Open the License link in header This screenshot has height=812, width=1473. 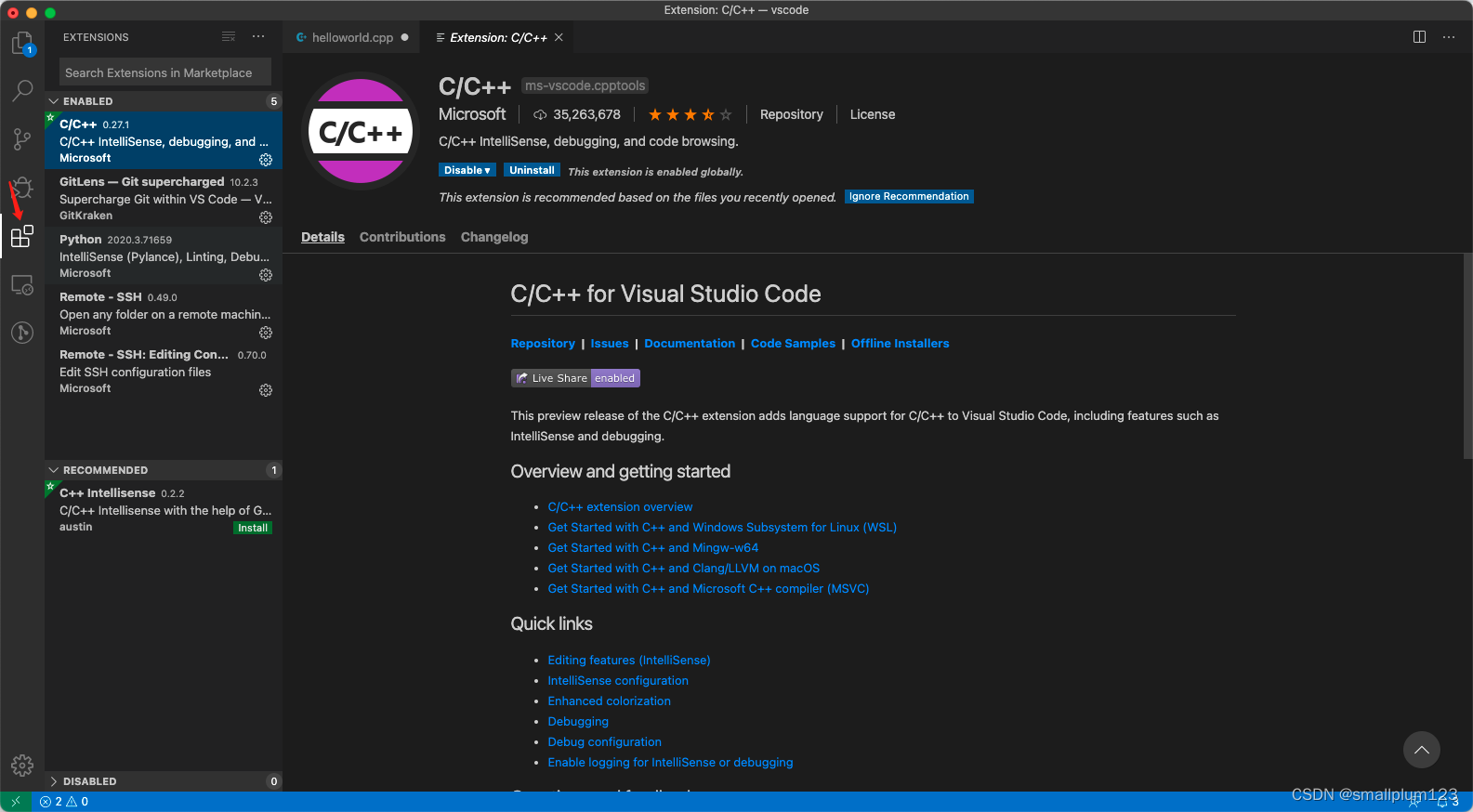(x=873, y=114)
